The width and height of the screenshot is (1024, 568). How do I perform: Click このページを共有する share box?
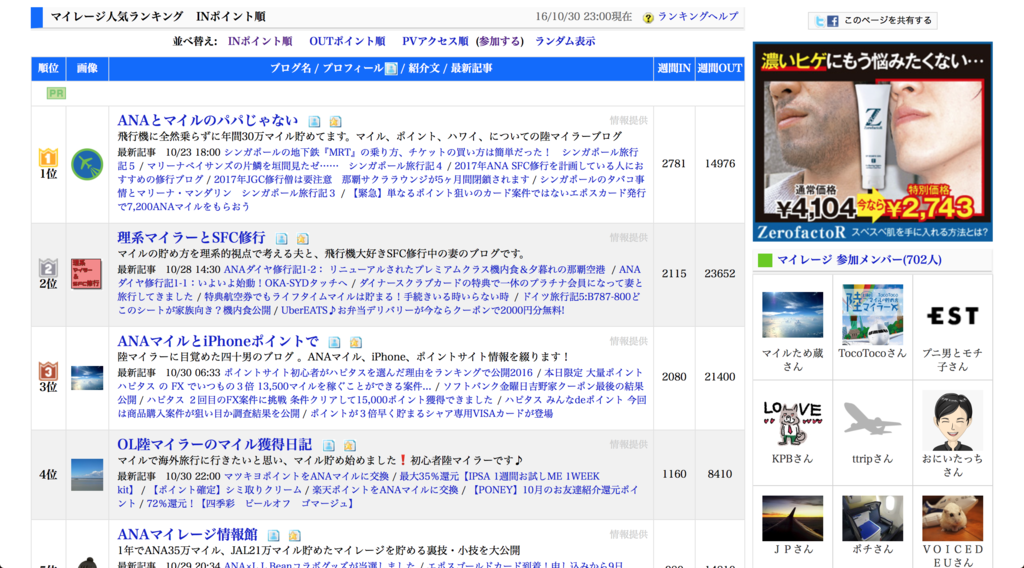tap(872, 21)
